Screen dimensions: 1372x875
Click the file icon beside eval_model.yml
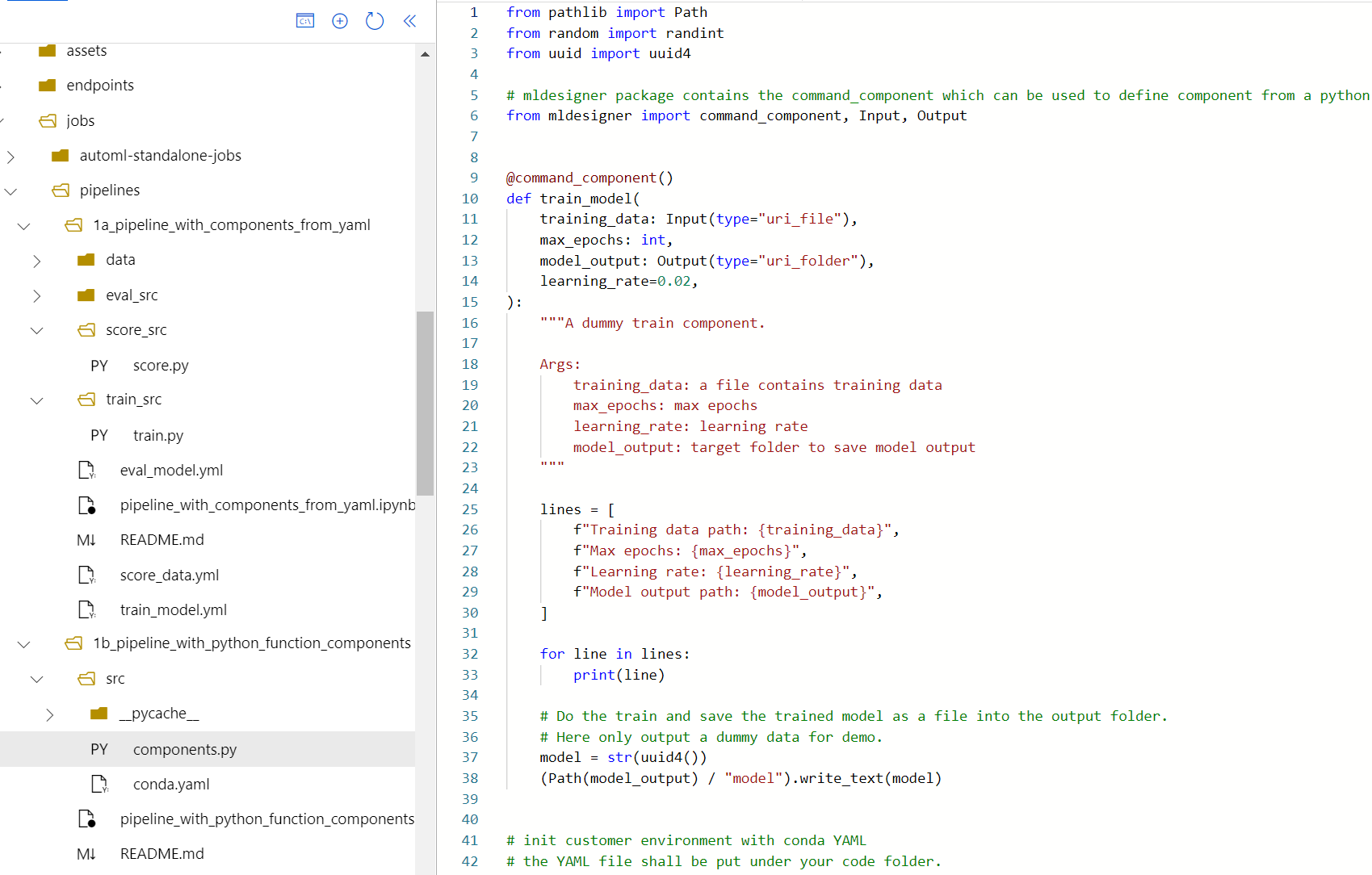coord(86,471)
